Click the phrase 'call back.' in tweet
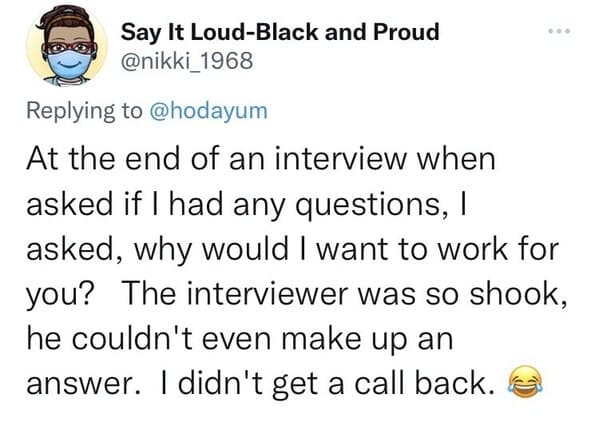599x430 pixels. (x=424, y=383)
